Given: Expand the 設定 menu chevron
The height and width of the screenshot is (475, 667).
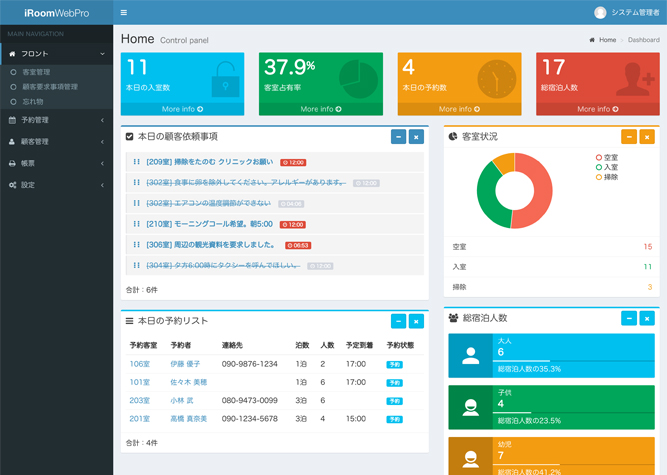Looking at the screenshot, I should tap(102, 185).
